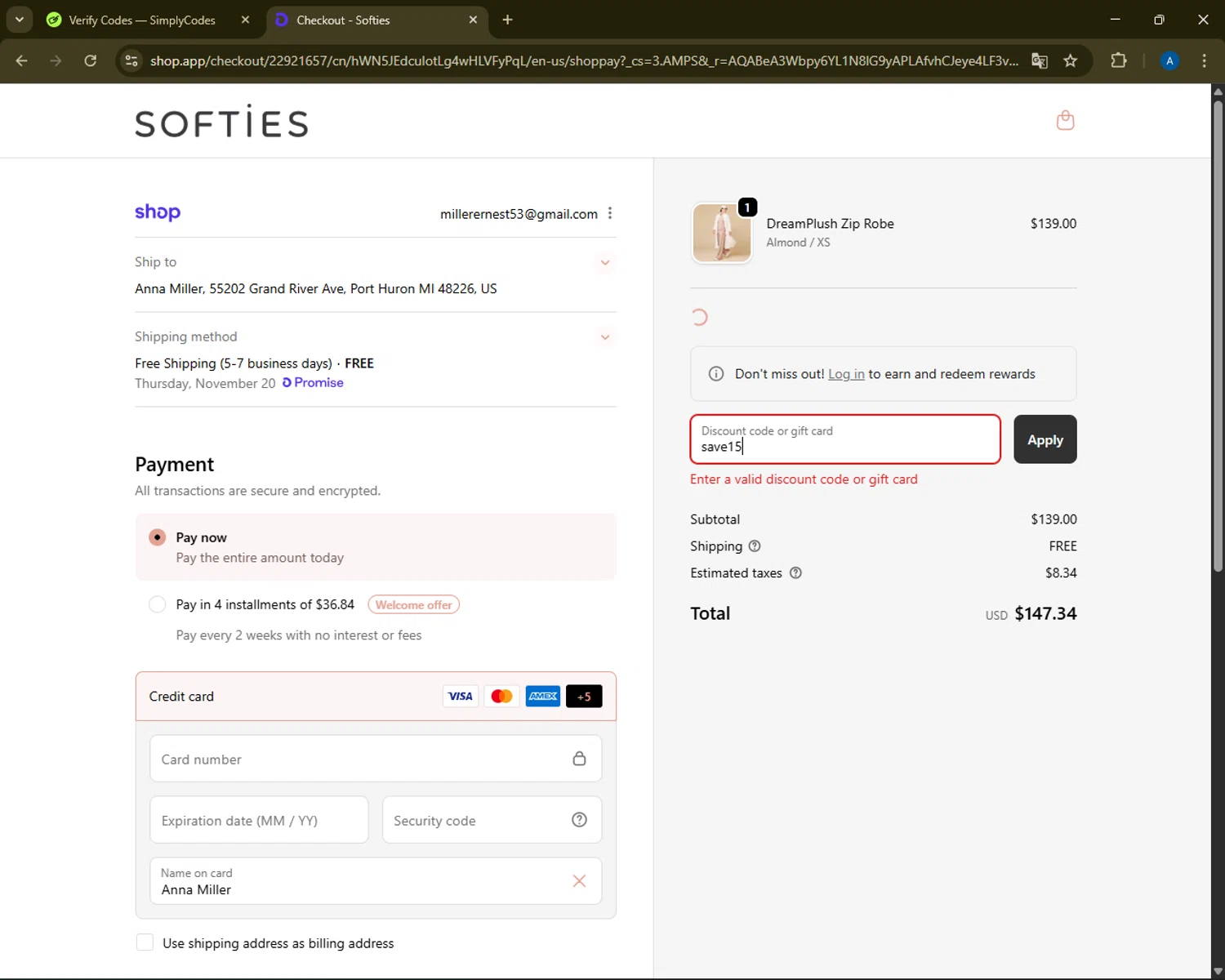
Task: Expand the Credit card payment header
Action: 376,697
